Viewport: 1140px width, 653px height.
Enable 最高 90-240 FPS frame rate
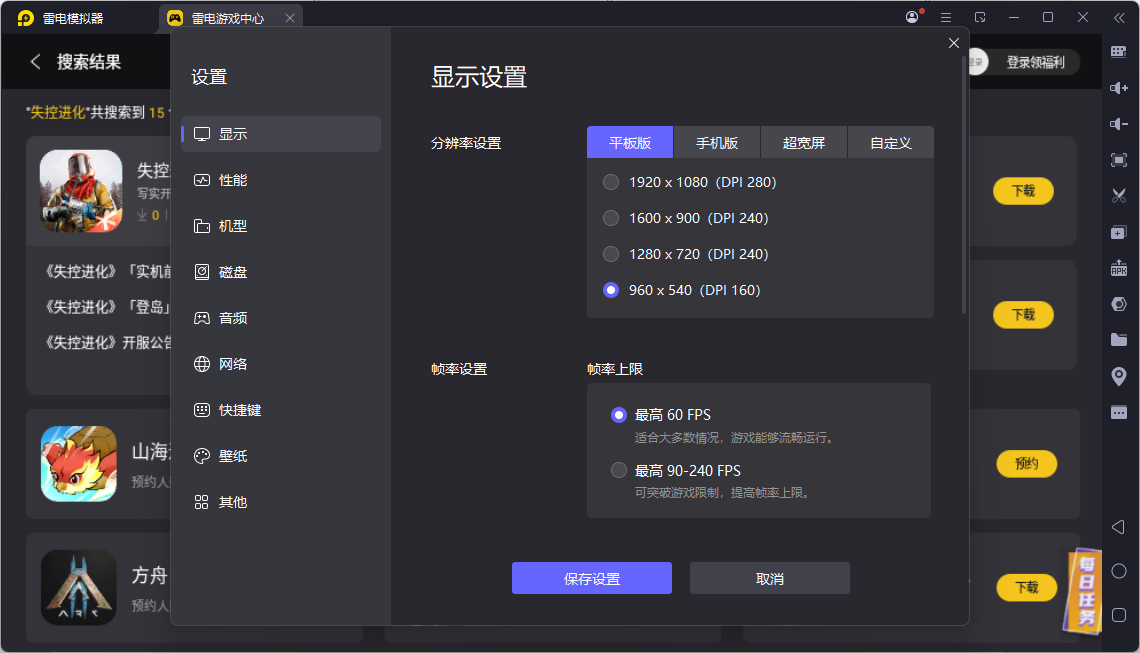pyautogui.click(x=619, y=470)
